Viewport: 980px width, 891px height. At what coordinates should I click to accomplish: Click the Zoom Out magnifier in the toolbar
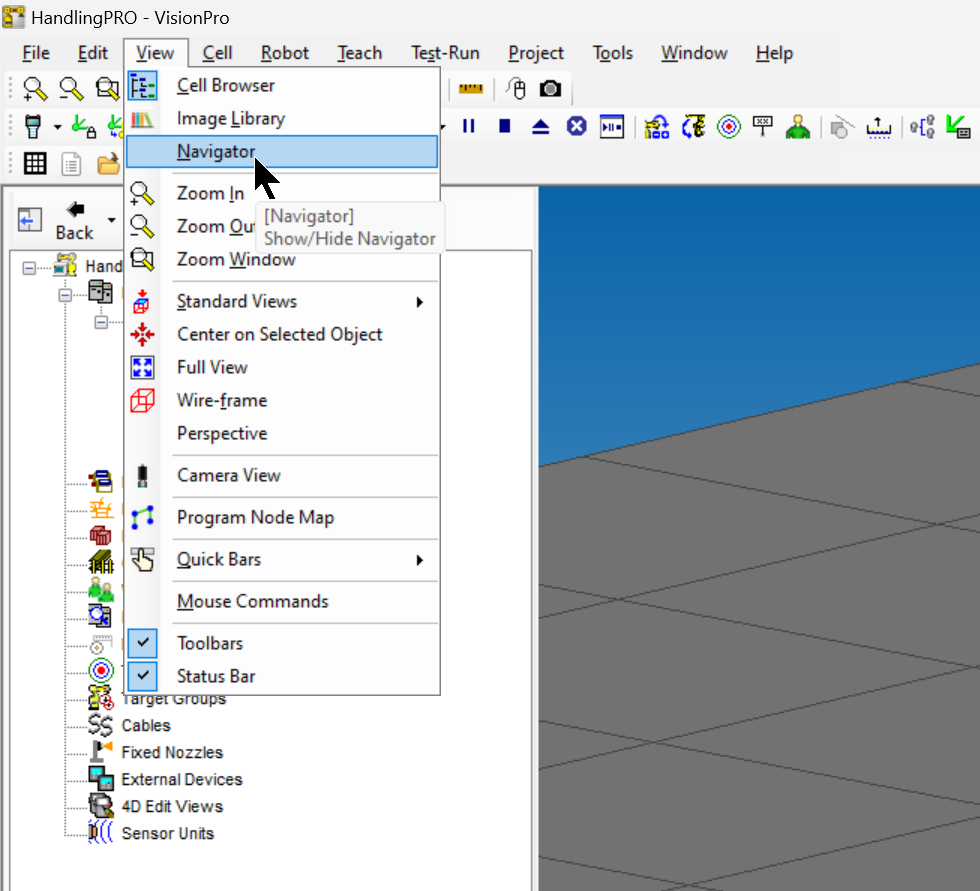click(x=71, y=89)
